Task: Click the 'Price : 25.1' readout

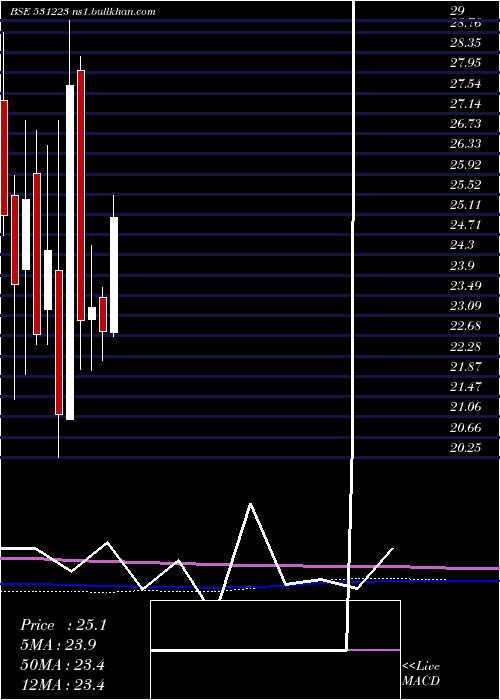Action: [x=63, y=625]
